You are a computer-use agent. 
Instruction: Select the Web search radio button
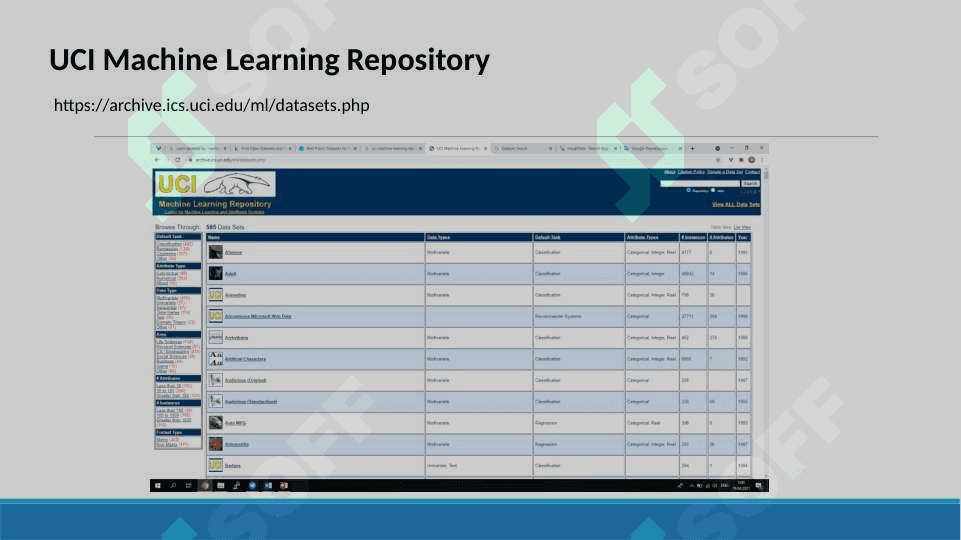713,191
